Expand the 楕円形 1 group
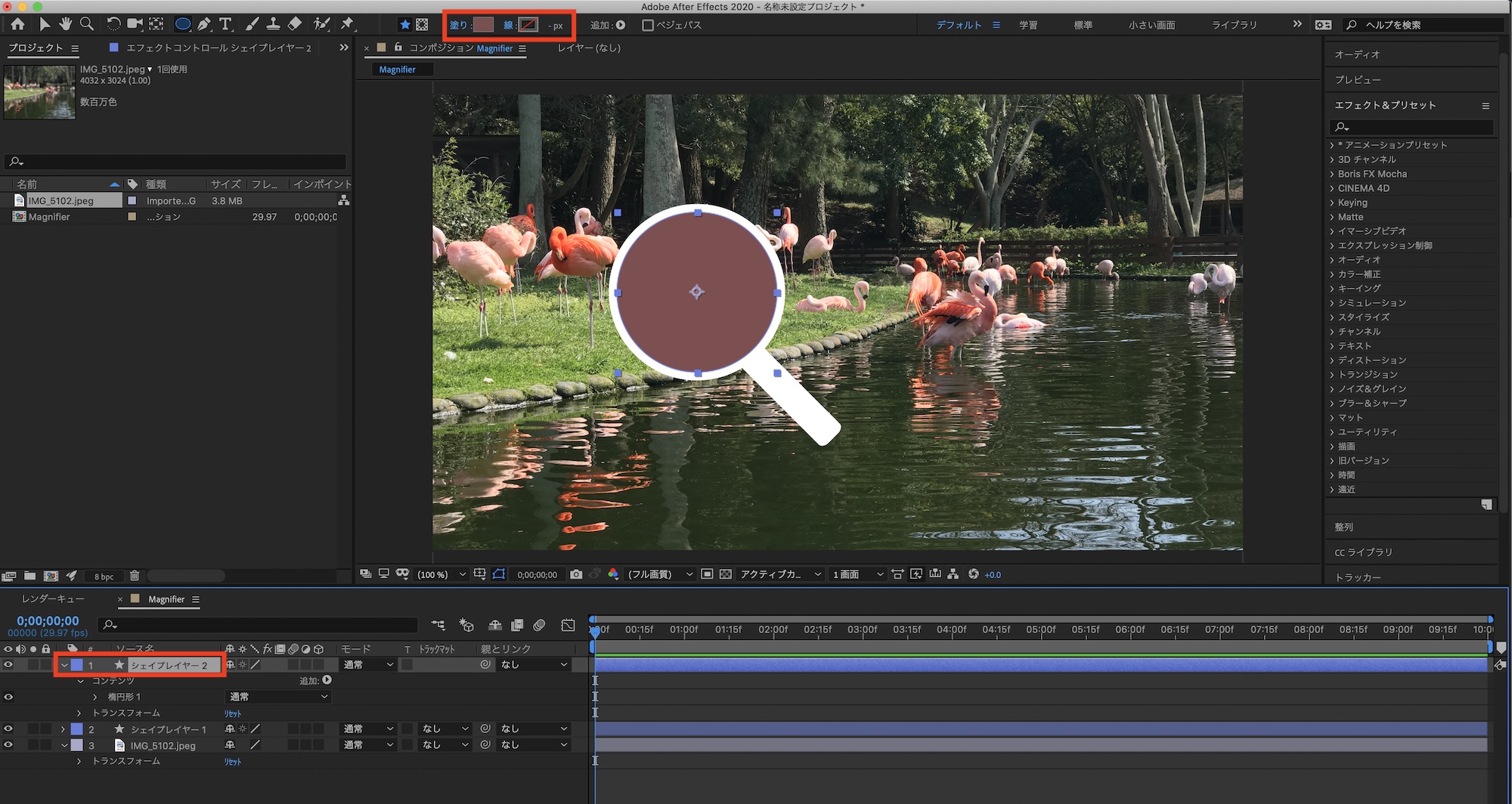 94,697
